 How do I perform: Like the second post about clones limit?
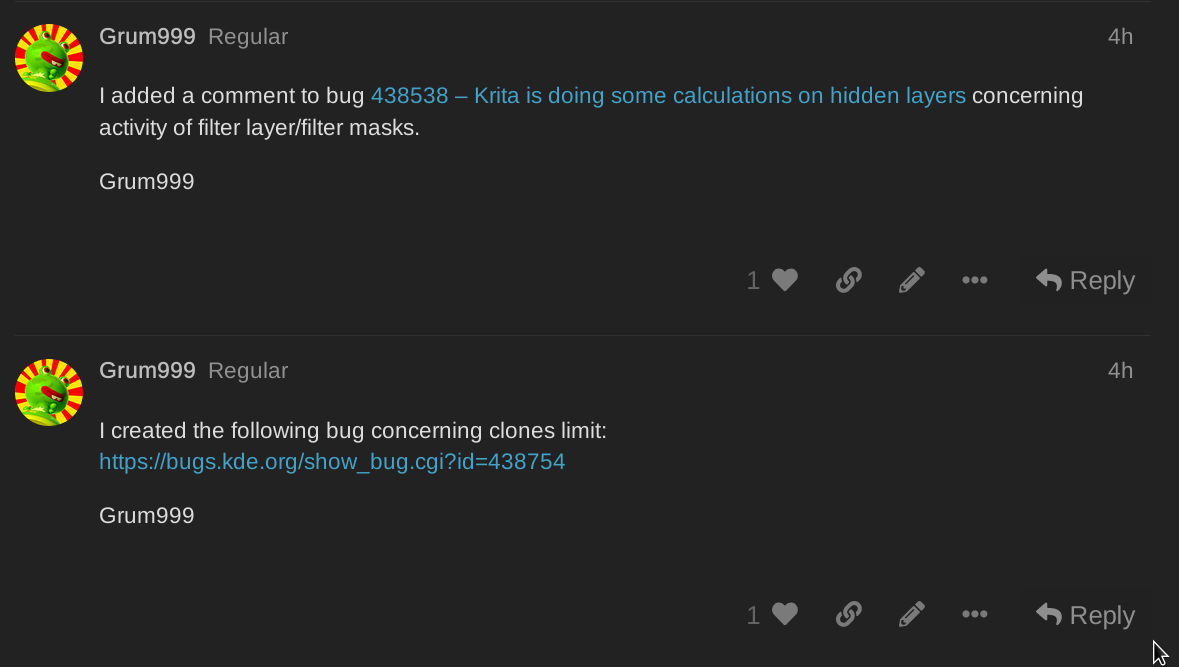[x=785, y=615]
